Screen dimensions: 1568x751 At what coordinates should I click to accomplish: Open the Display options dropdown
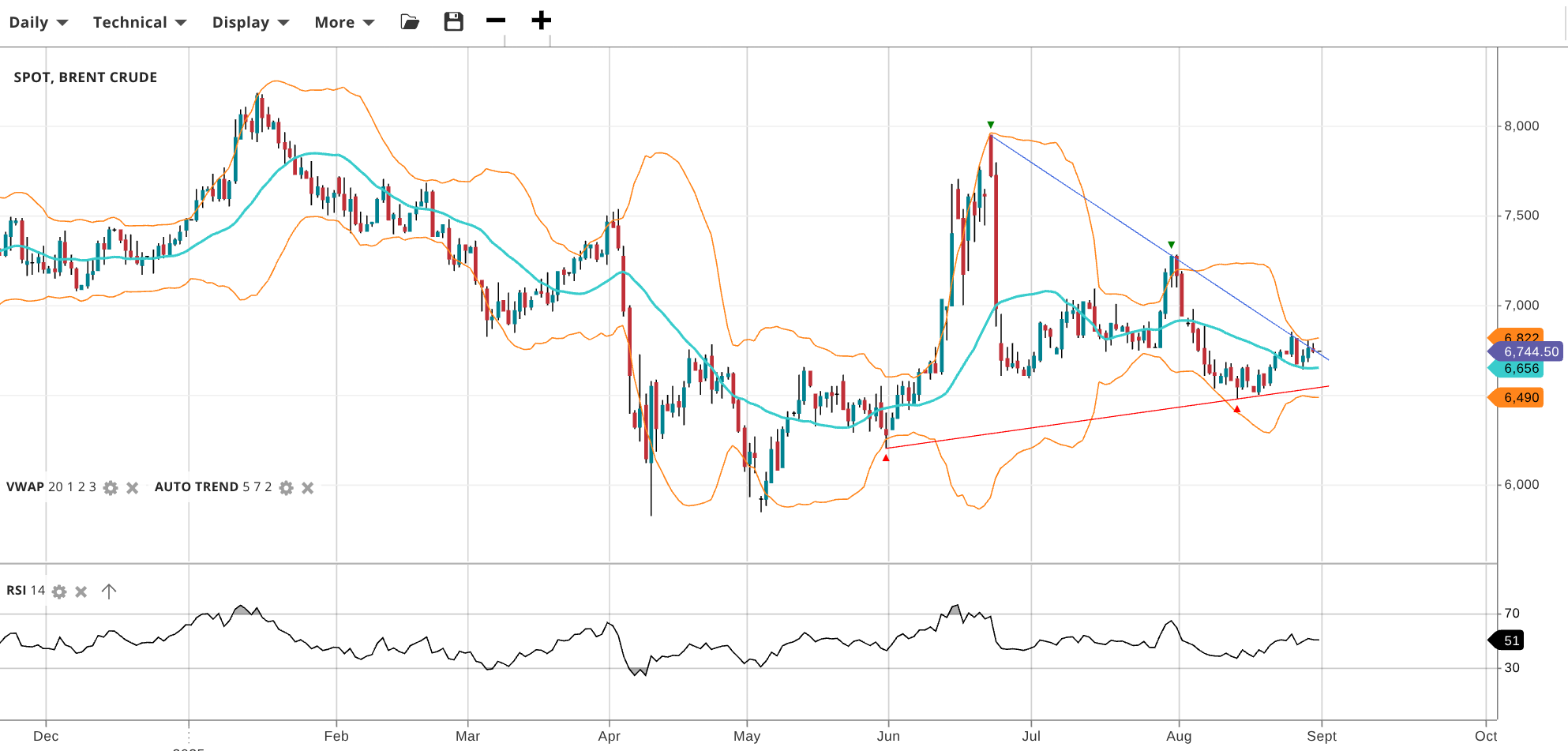250,22
